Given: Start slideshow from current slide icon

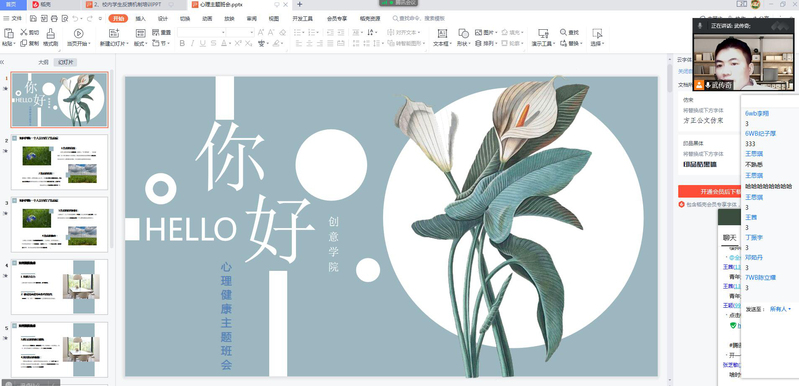Looking at the screenshot, I should coord(78,34).
